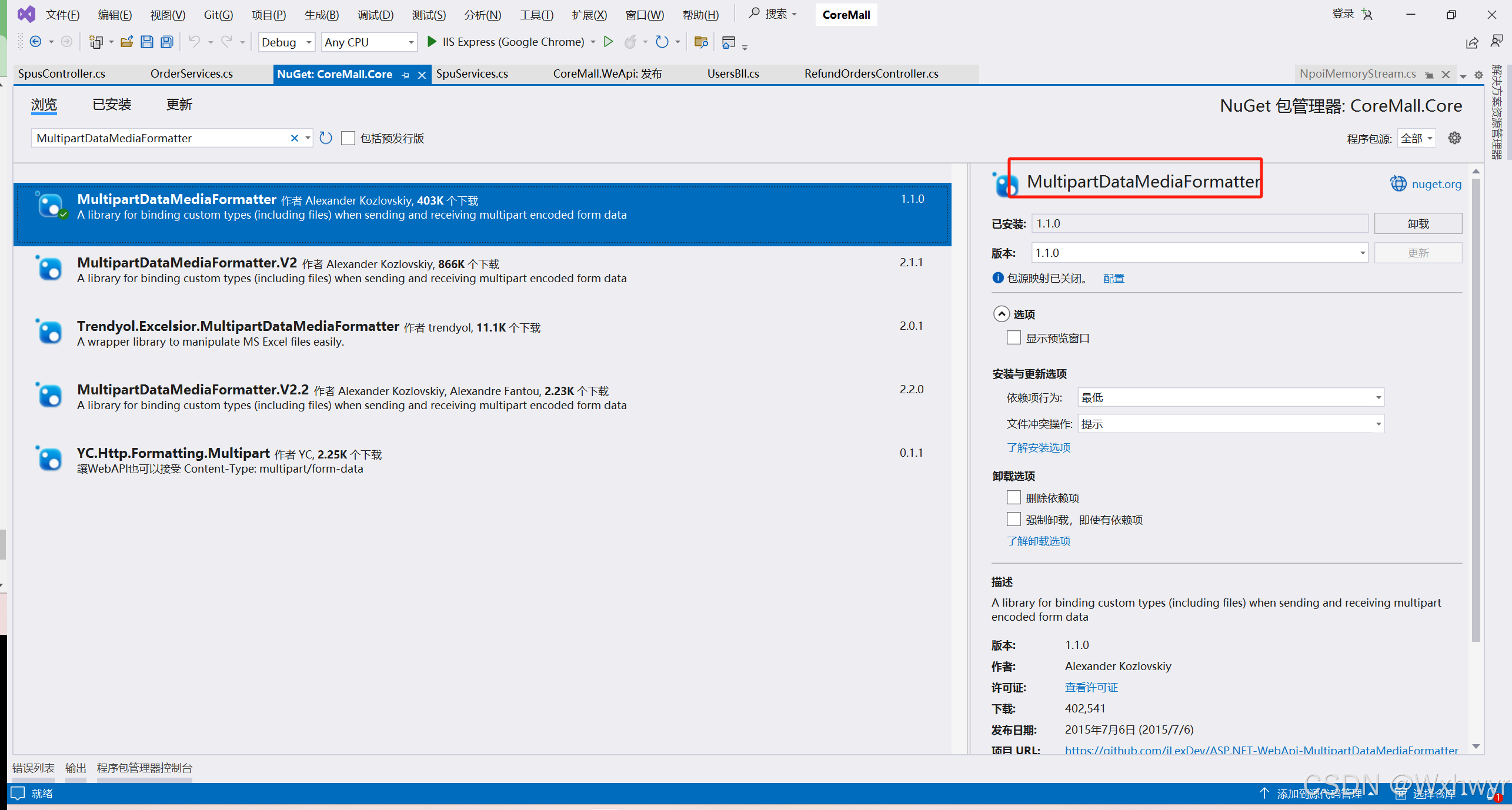Open the dependency behavior dropdown

1230,397
